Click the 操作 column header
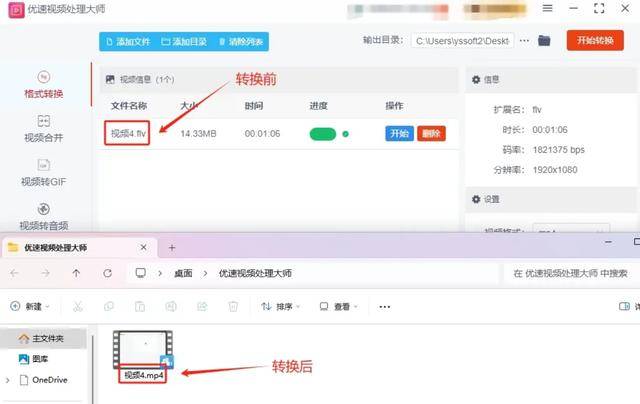This screenshot has height=404, width=640. 394,106
